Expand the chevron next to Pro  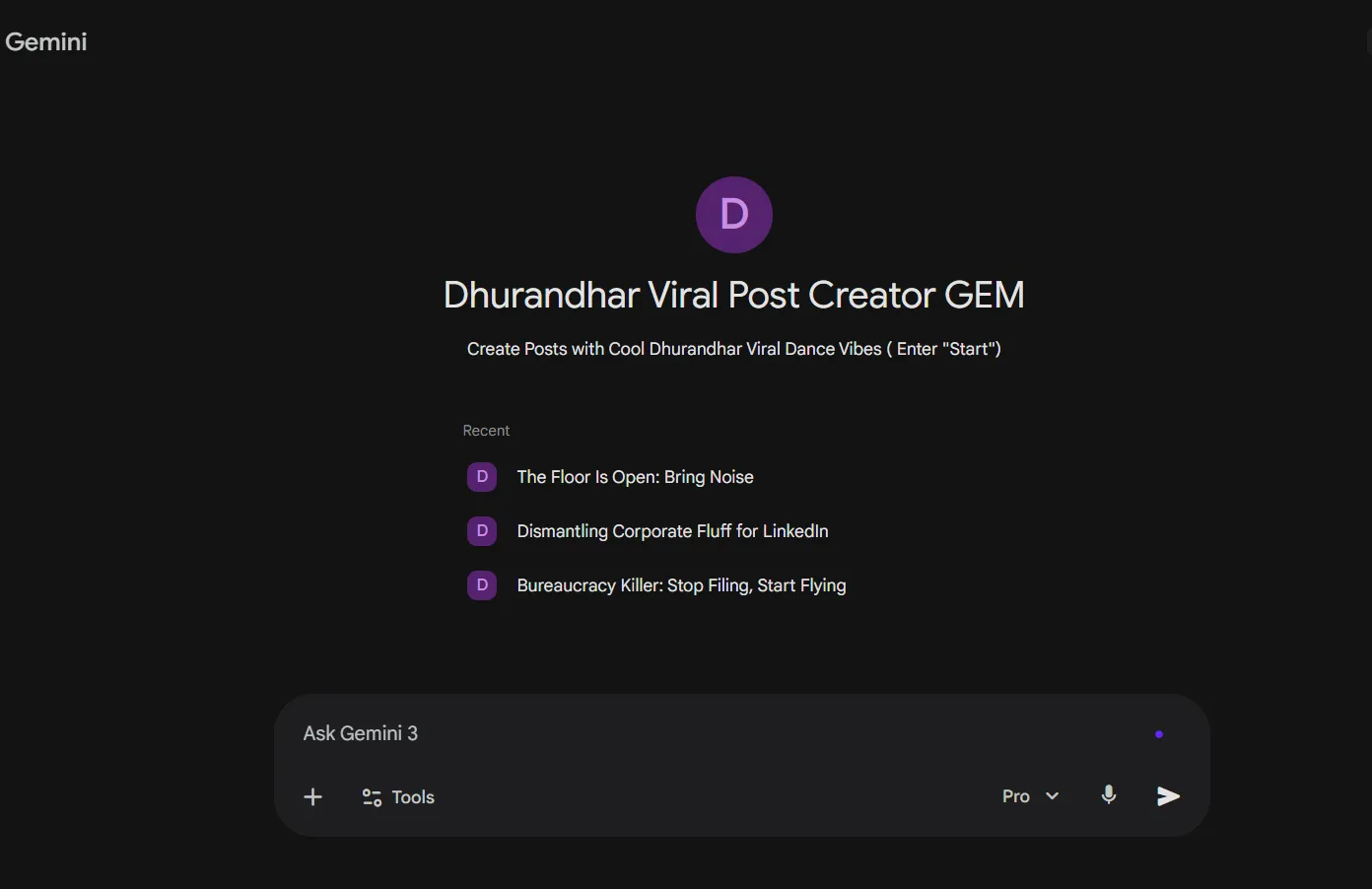pos(1053,796)
